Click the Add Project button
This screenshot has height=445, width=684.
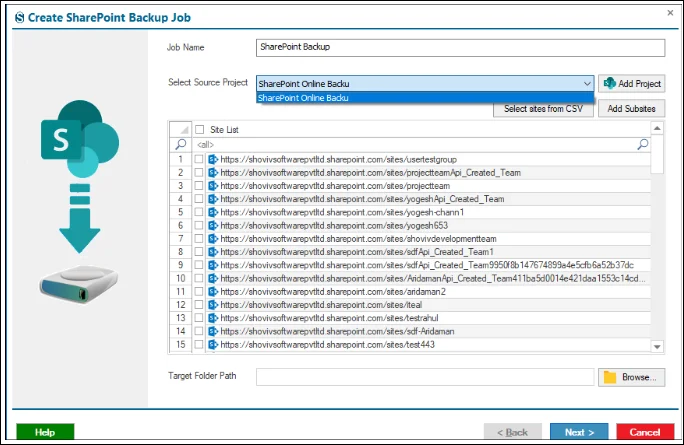click(632, 83)
